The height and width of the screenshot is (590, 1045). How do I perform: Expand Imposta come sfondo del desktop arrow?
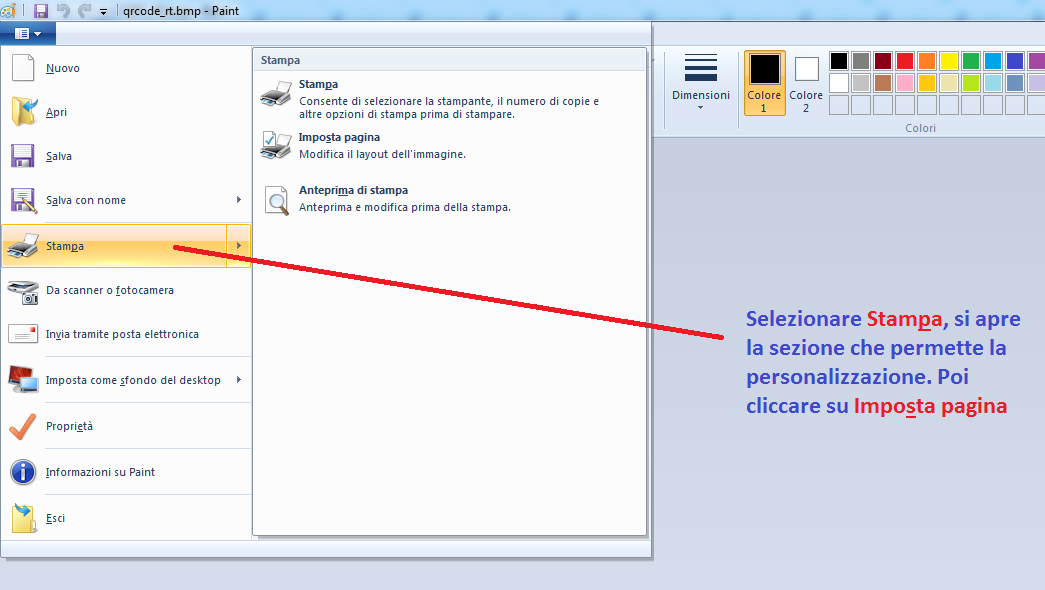(x=239, y=380)
